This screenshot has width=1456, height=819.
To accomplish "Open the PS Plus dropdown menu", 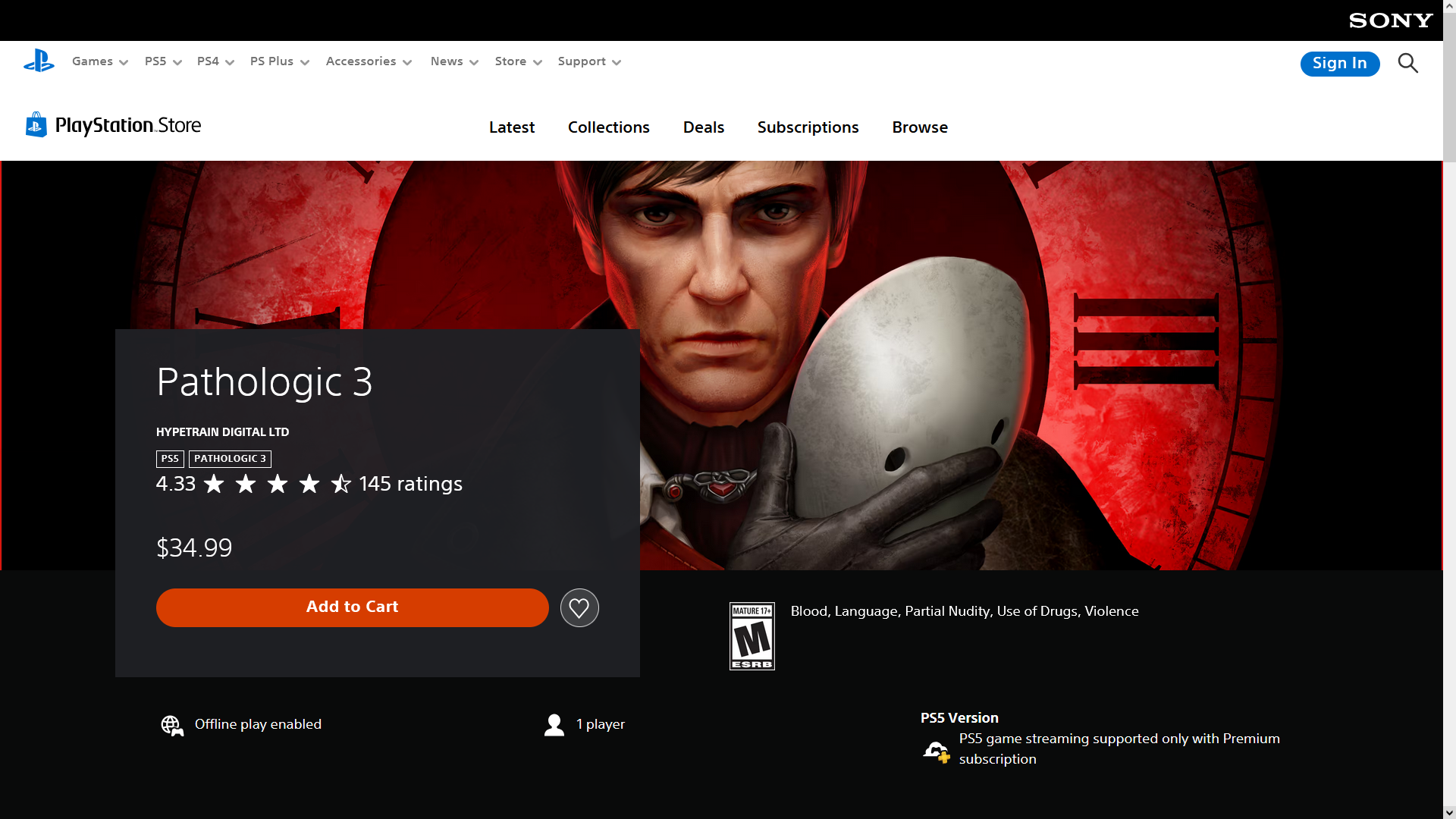I will coord(279,61).
